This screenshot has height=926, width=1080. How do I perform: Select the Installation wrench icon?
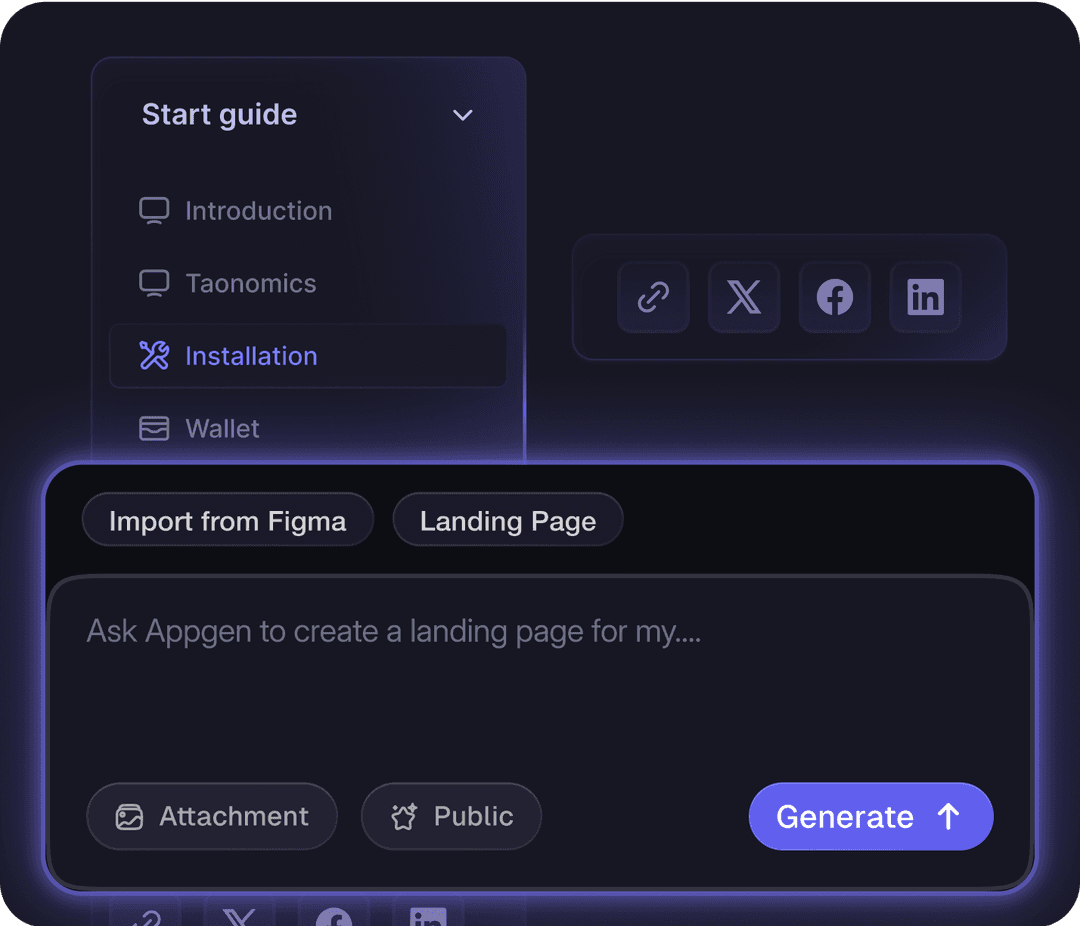153,356
